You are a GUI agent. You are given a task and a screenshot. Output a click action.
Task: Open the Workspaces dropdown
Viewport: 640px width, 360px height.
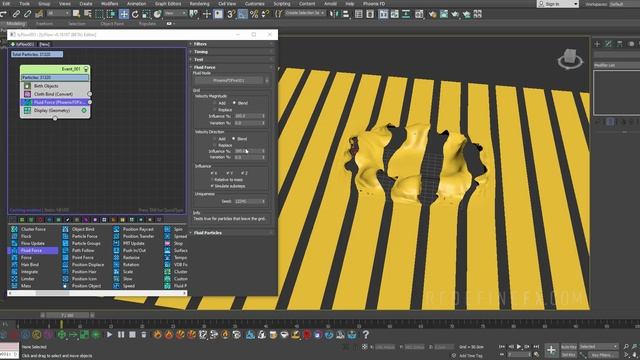pos(624,4)
